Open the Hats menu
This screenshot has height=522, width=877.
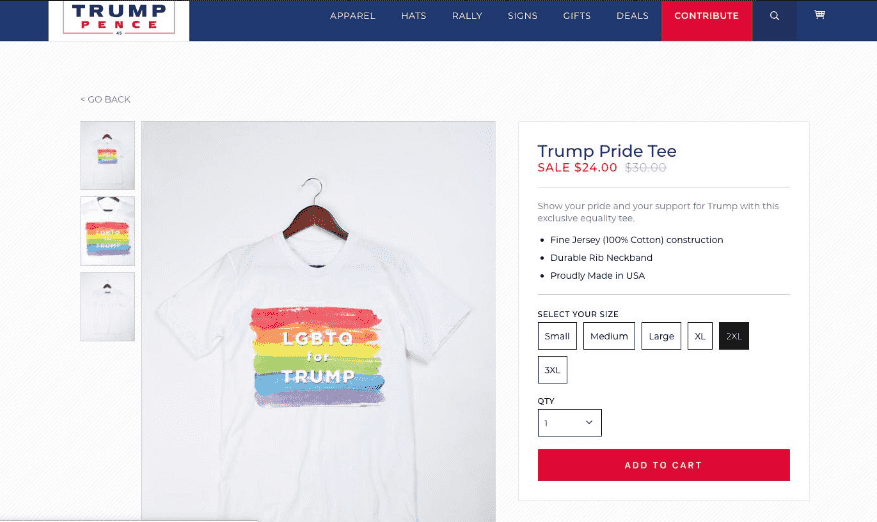413,16
